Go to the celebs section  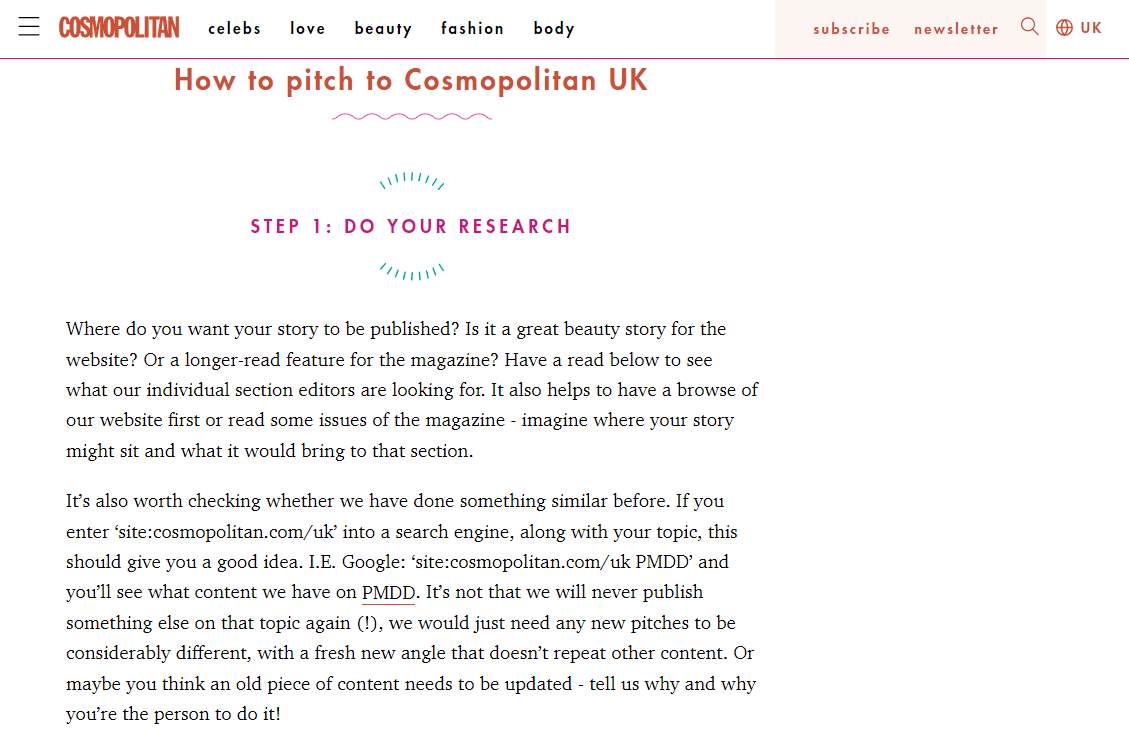coord(234,28)
